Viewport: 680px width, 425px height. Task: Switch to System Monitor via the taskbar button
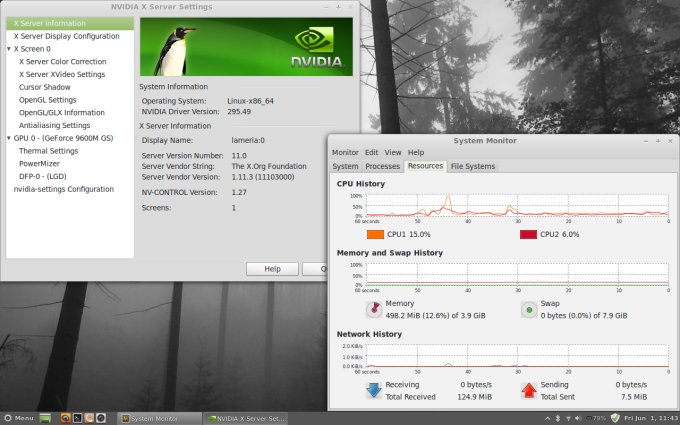click(159, 418)
